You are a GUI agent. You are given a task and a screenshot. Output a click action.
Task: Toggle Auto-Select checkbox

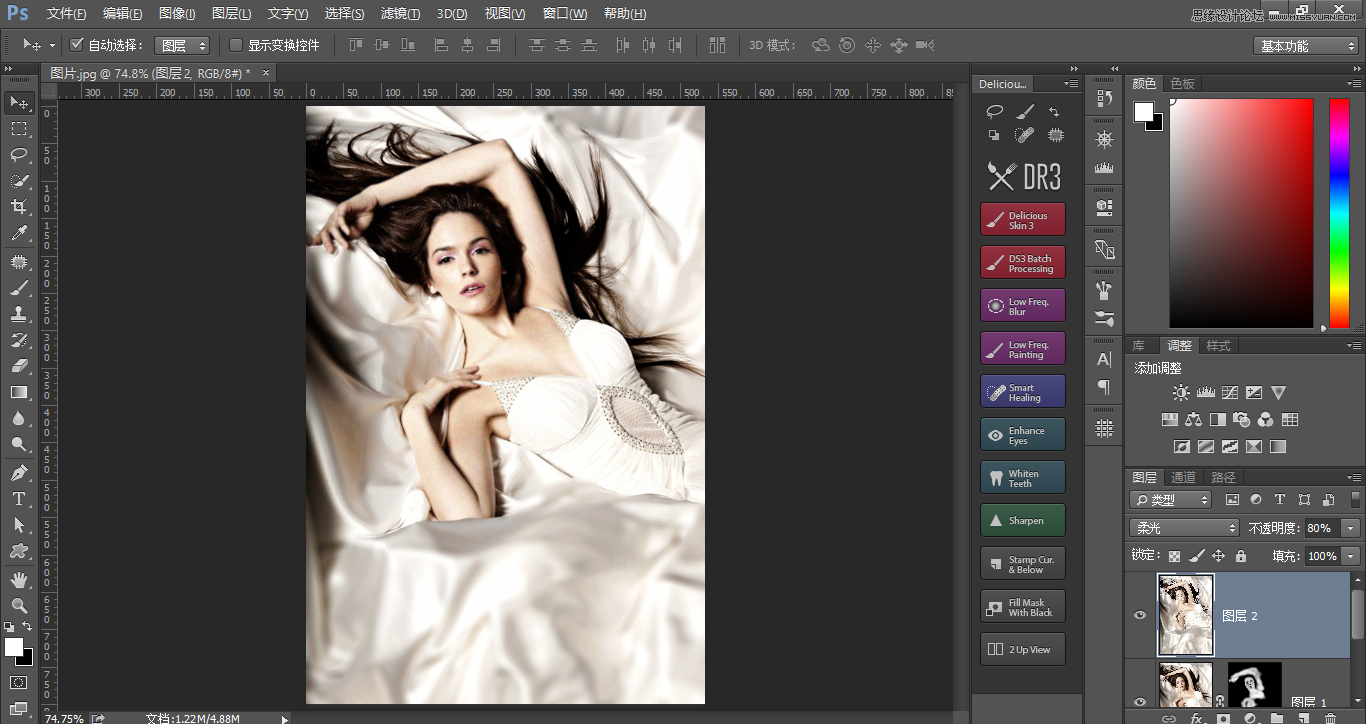[x=76, y=45]
